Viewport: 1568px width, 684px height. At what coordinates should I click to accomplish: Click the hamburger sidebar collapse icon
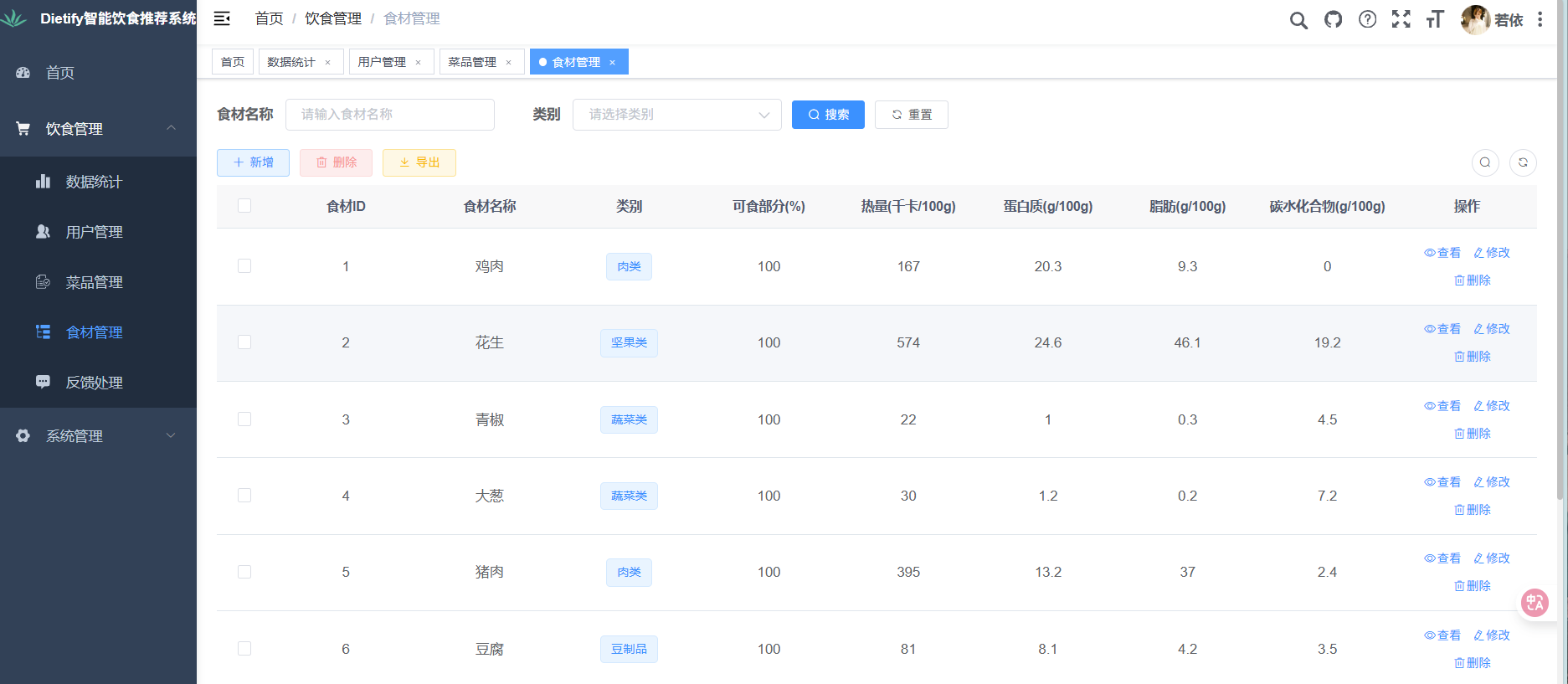222,18
